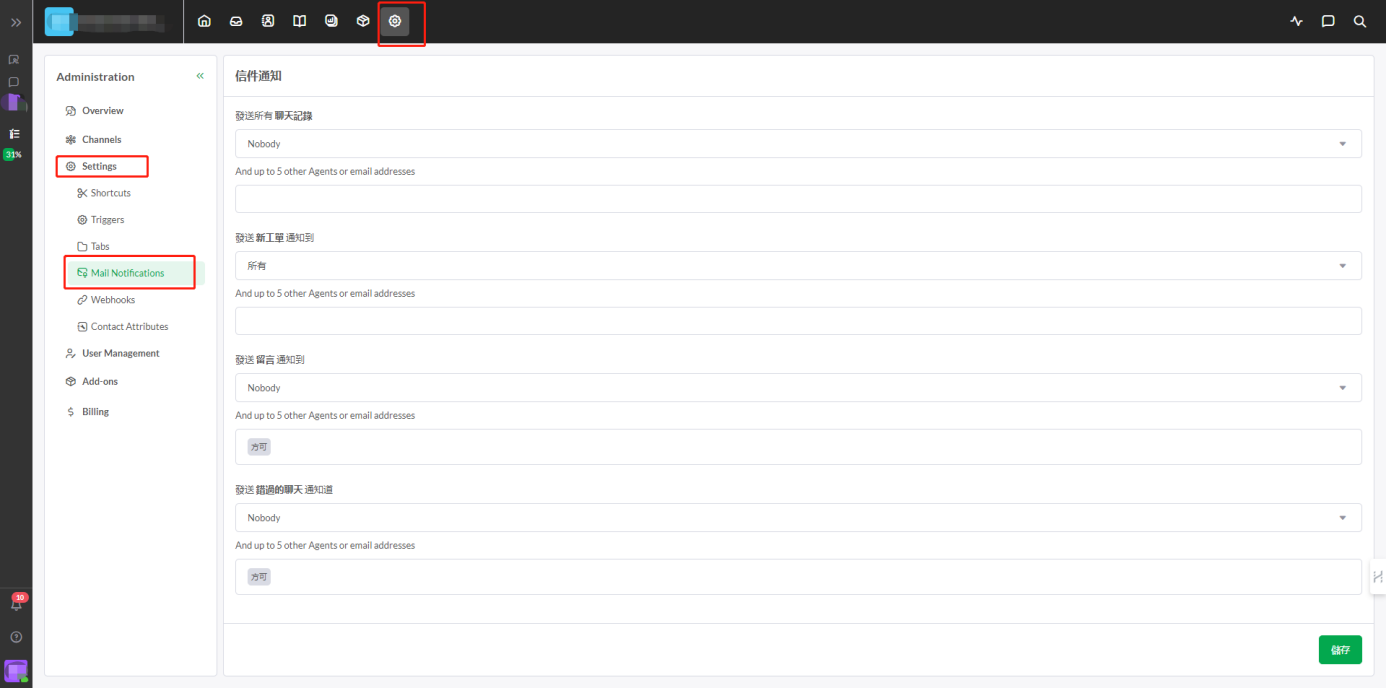The image size is (1386, 688).
Task: Open the Contacts icon in top navigation
Action: pyautogui.click(x=268, y=21)
